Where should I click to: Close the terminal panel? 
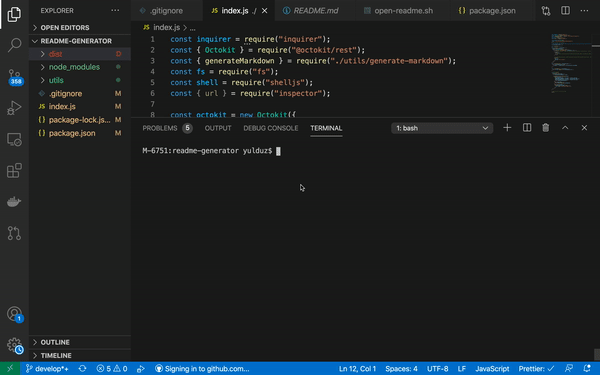point(584,128)
